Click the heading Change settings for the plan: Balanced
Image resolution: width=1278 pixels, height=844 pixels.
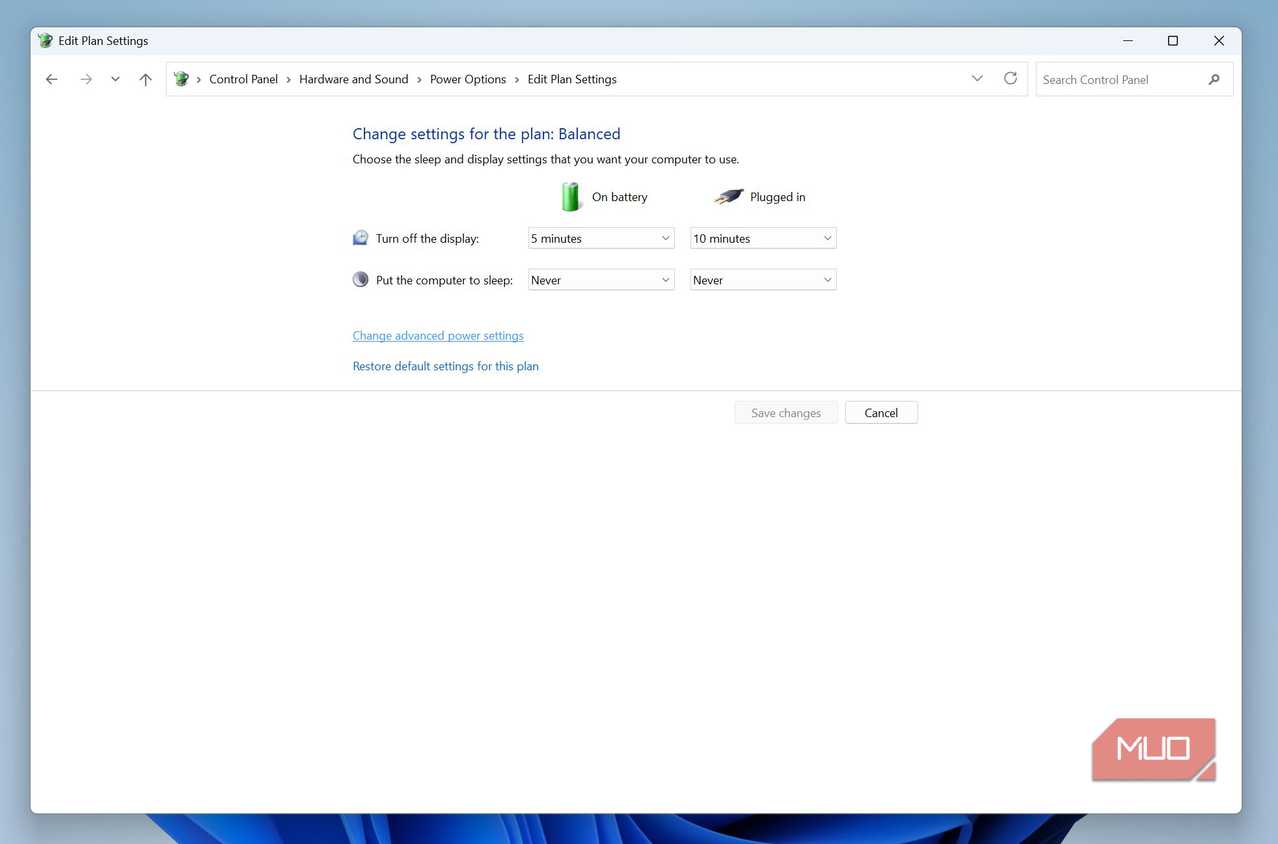tap(486, 134)
